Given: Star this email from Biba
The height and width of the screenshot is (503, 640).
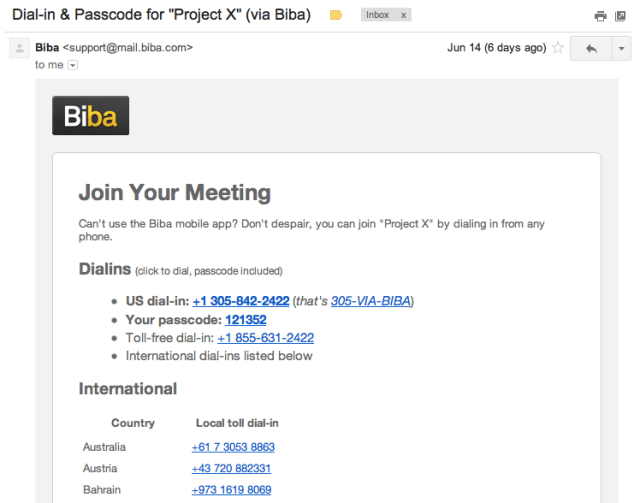Looking at the screenshot, I should 558,48.
